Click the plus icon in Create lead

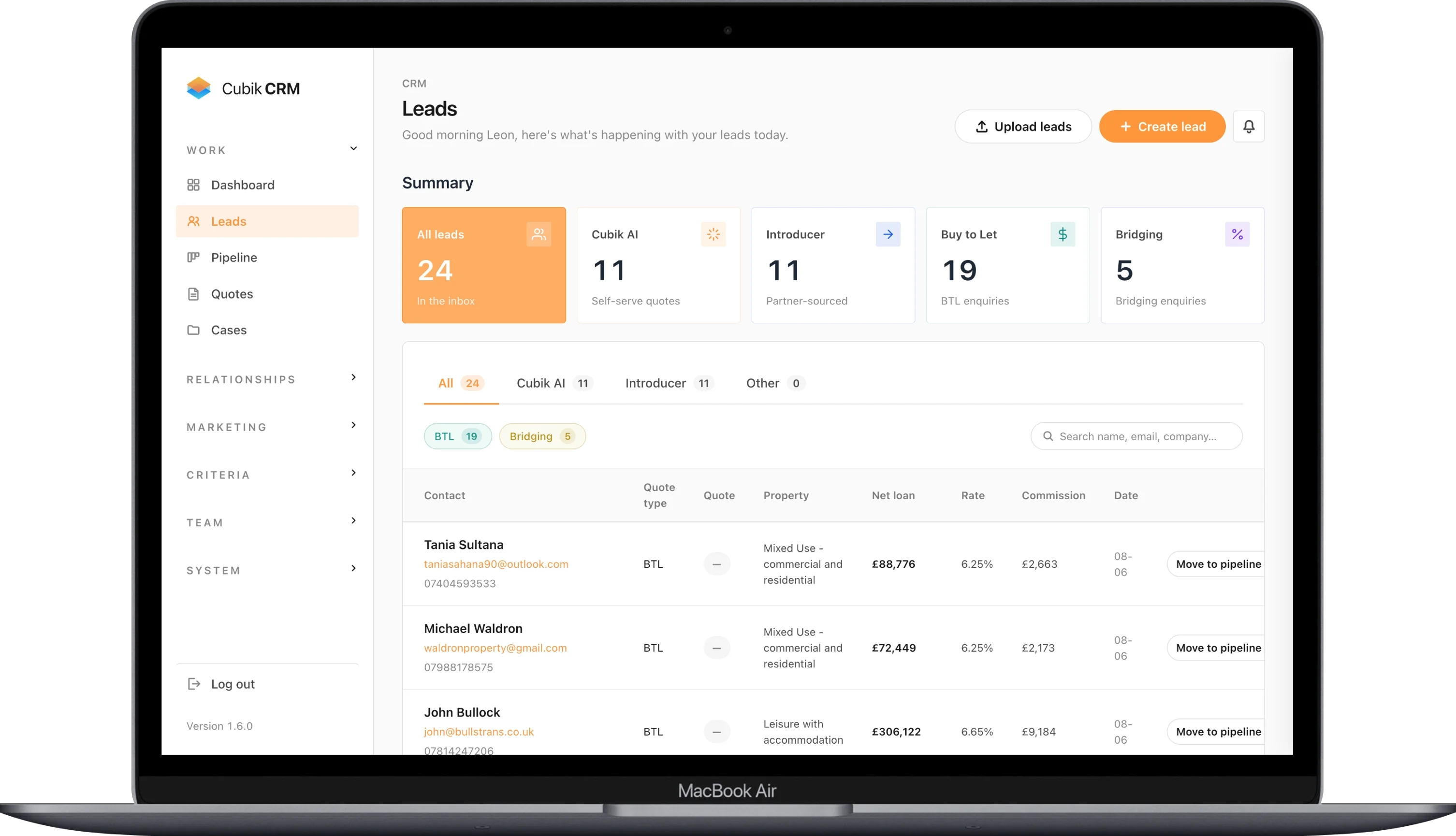[1126, 127]
